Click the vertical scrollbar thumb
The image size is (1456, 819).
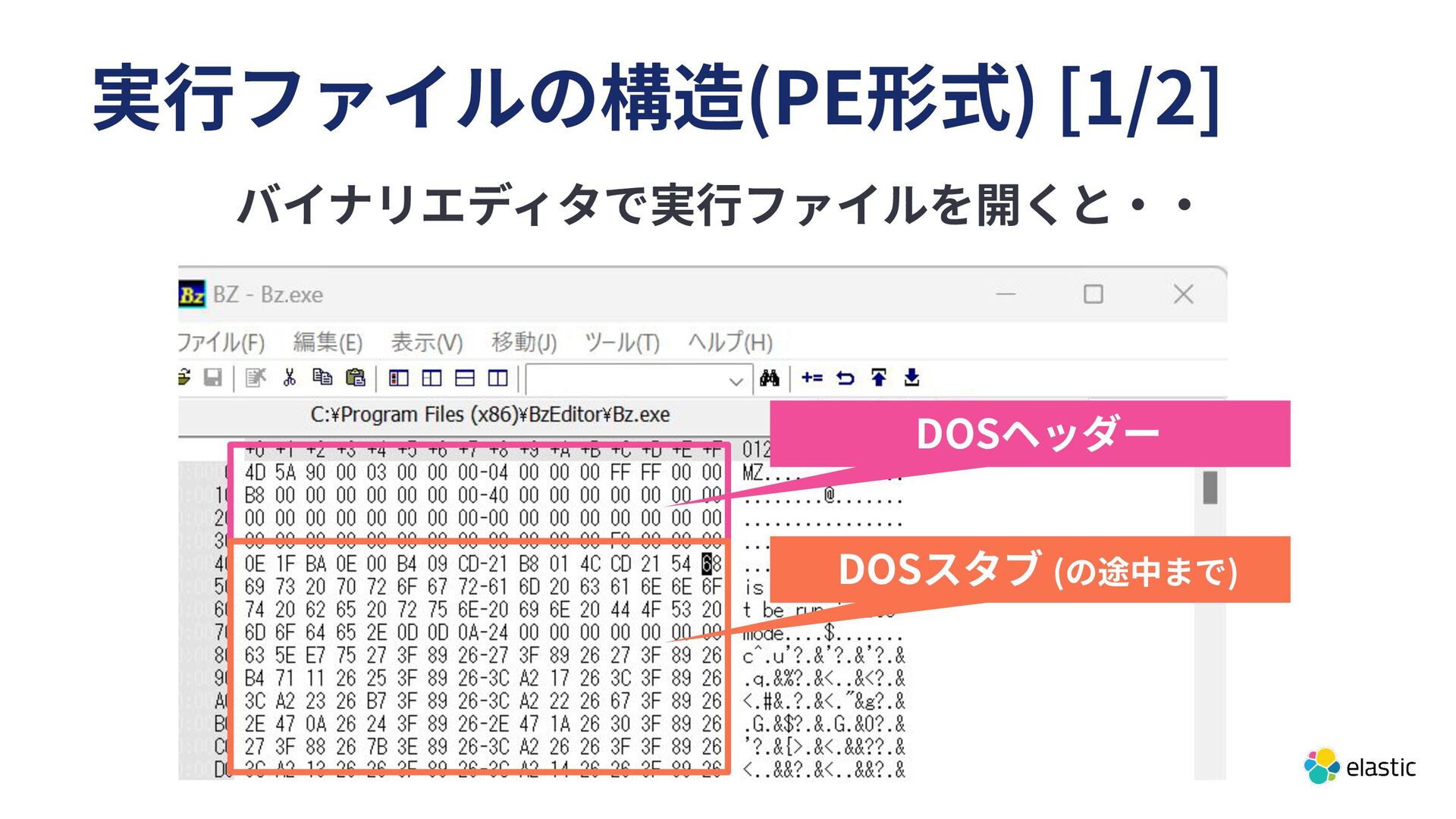[1210, 488]
